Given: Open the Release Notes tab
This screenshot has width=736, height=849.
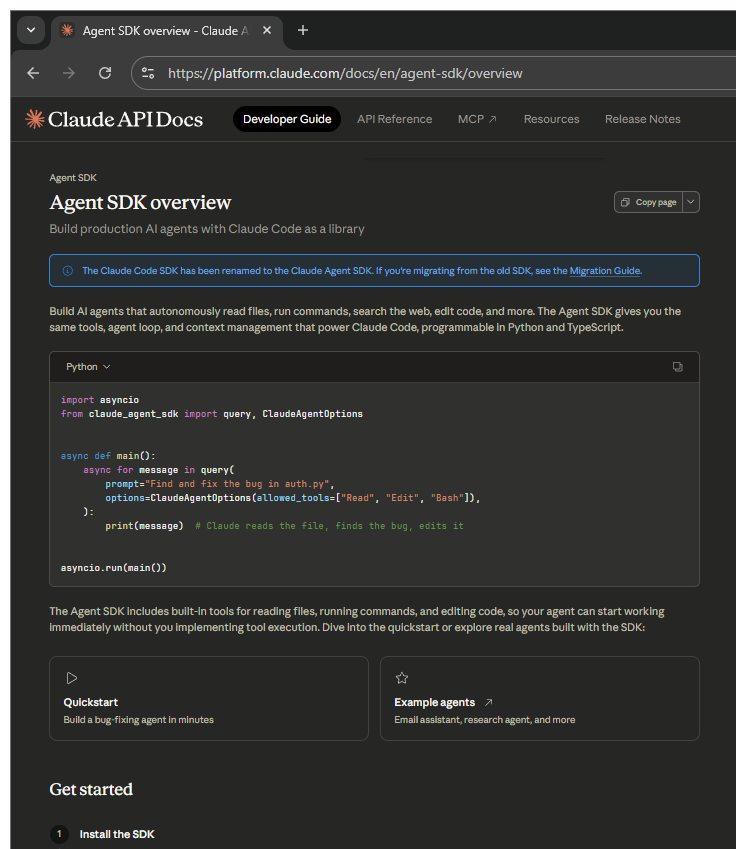Looking at the screenshot, I should pyautogui.click(x=642, y=119).
